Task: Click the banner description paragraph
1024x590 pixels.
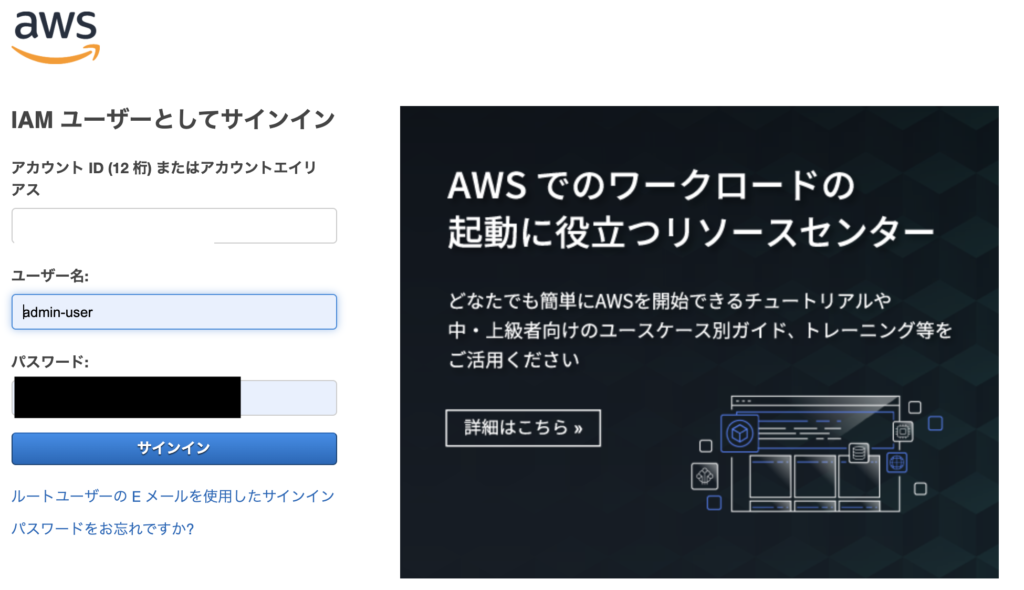Action: (699, 330)
